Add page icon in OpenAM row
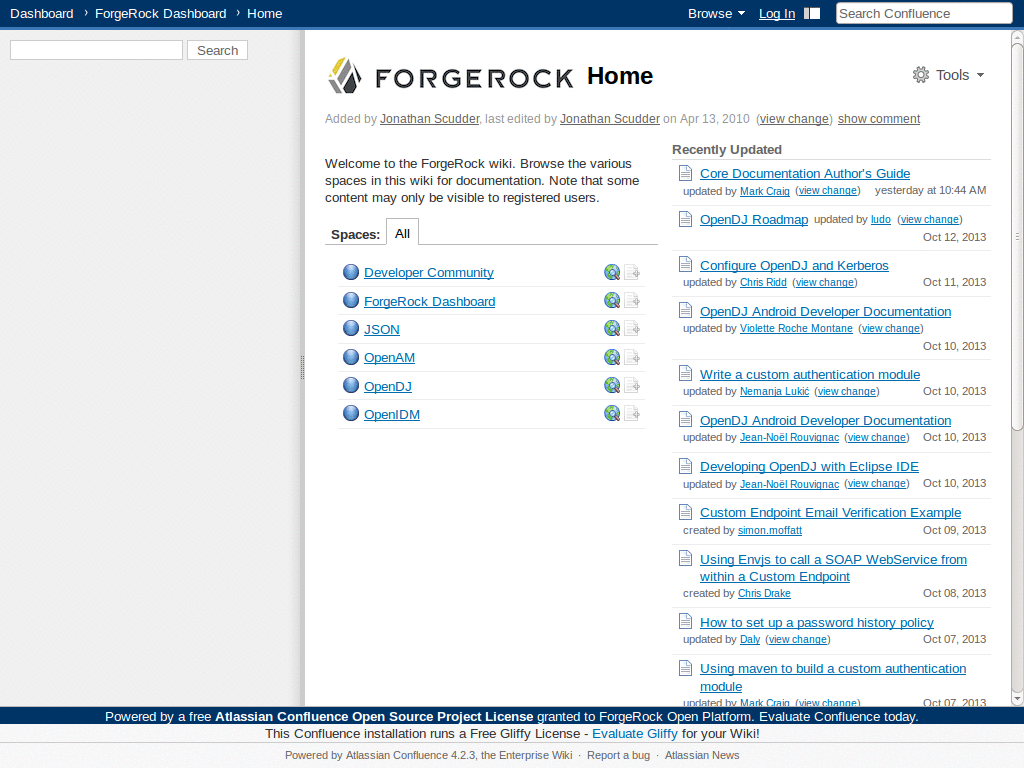The image size is (1024, 768). point(632,357)
